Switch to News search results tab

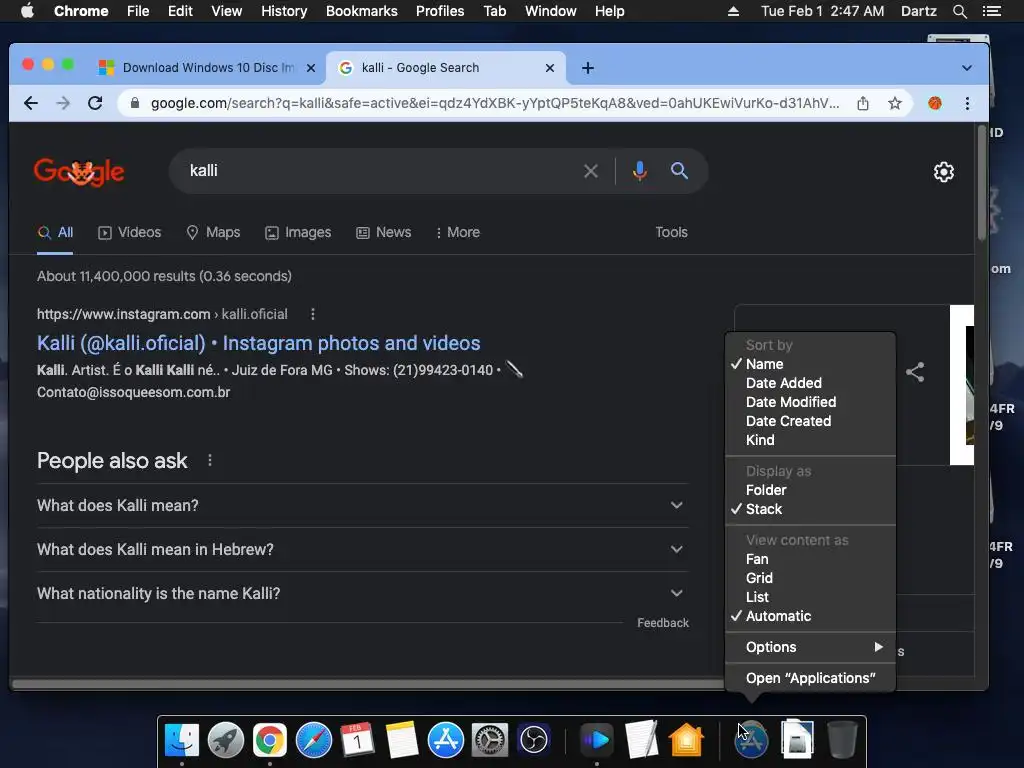click(x=383, y=232)
